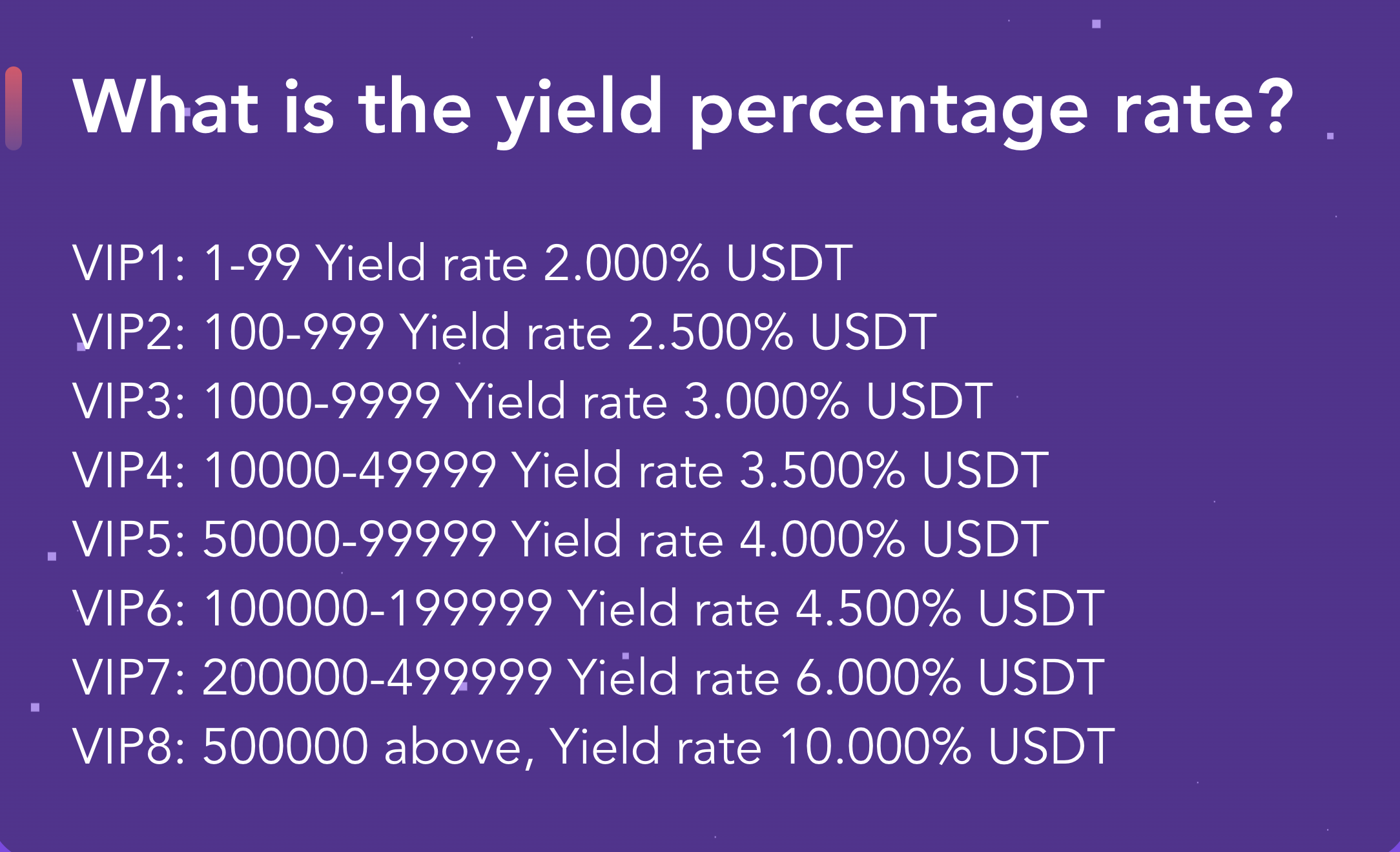Viewport: 1400px width, 852px height.
Task: Click the 3.500% value in VIP4 row
Action: tap(823, 470)
